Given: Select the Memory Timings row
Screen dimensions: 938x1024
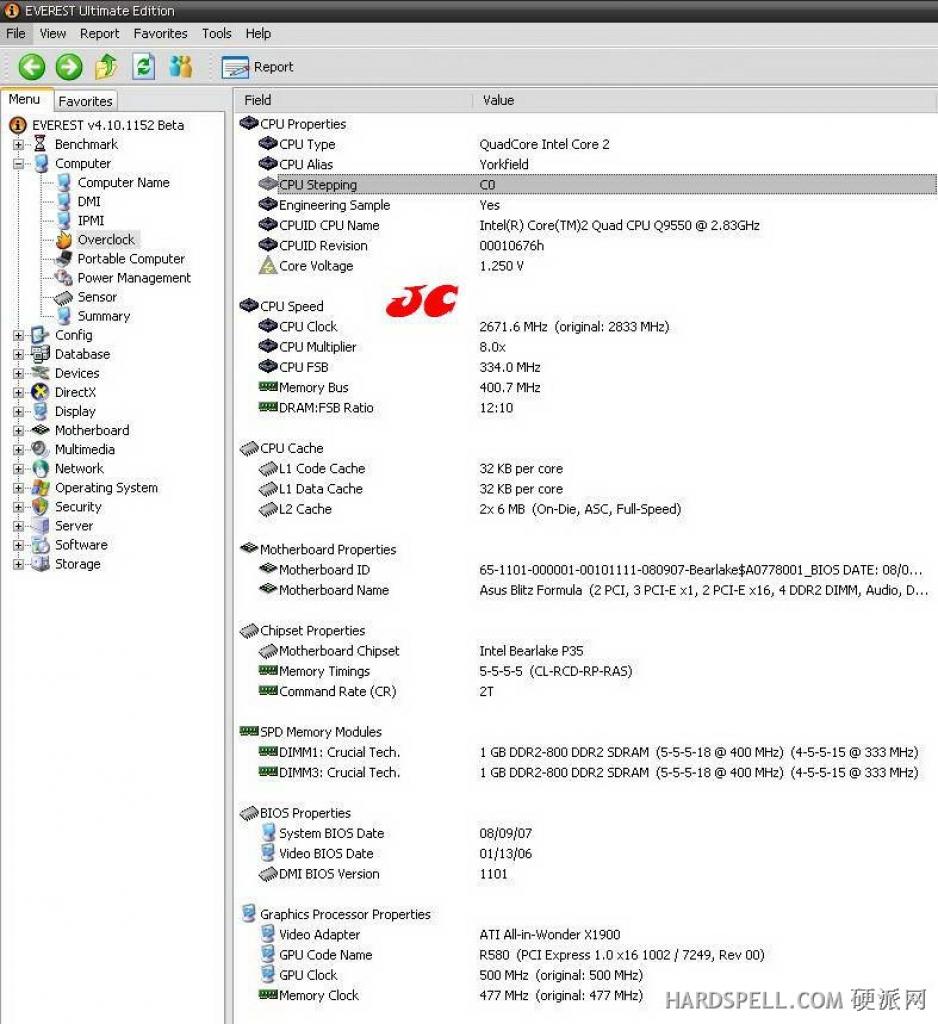Looking at the screenshot, I should [597, 671].
